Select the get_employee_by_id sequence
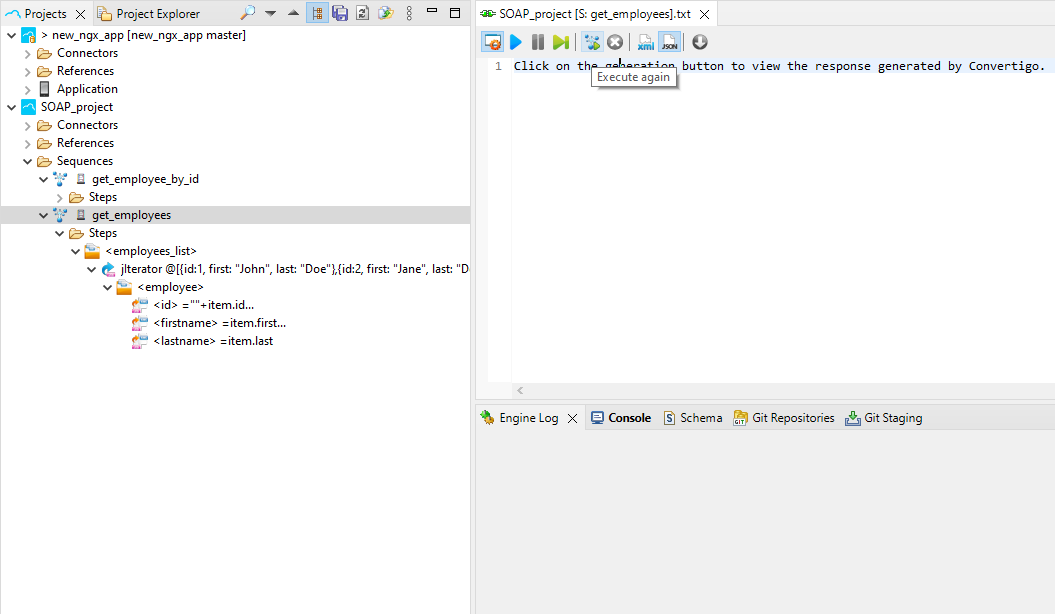 144,178
